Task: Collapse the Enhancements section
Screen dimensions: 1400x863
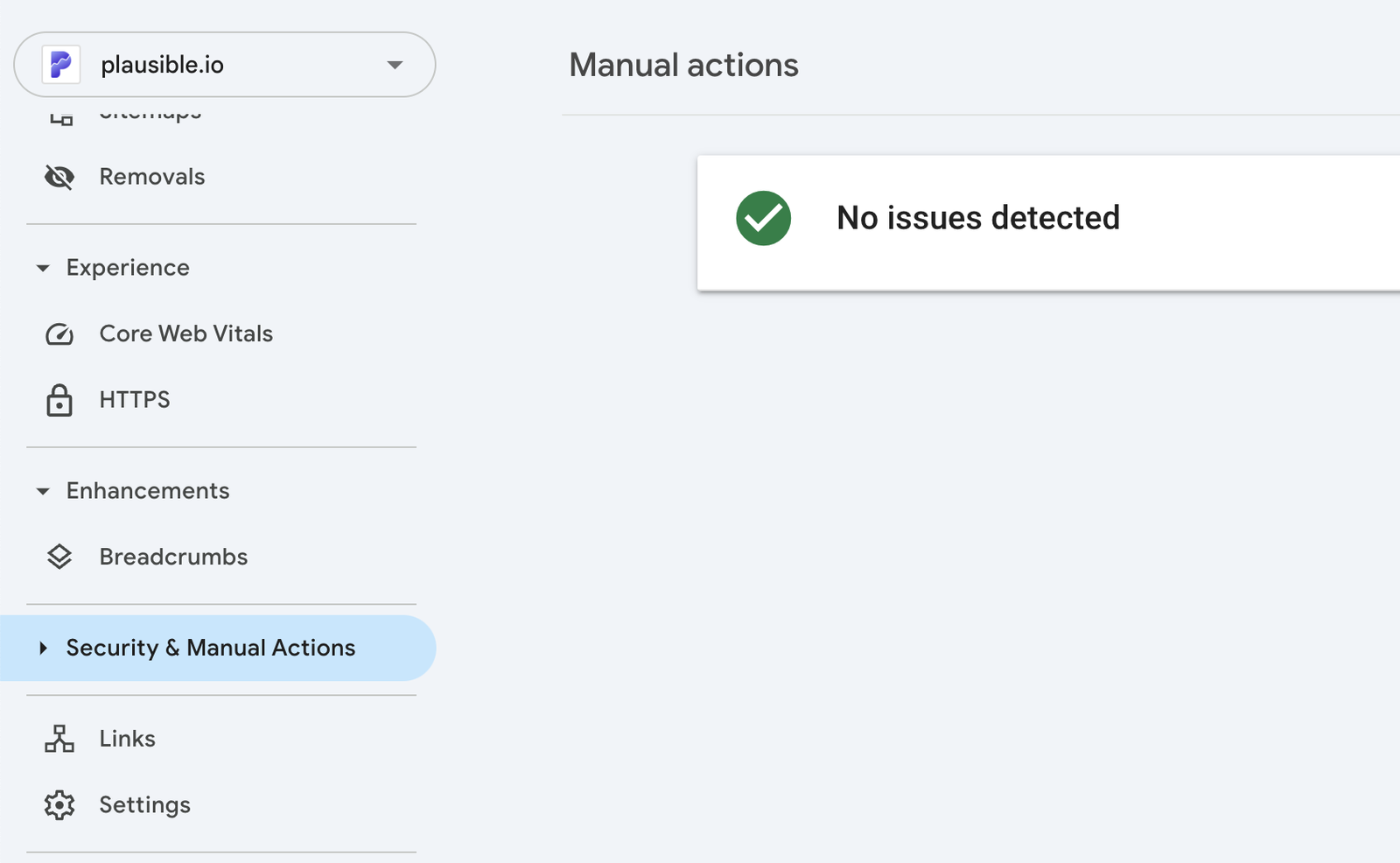Action: point(44,491)
